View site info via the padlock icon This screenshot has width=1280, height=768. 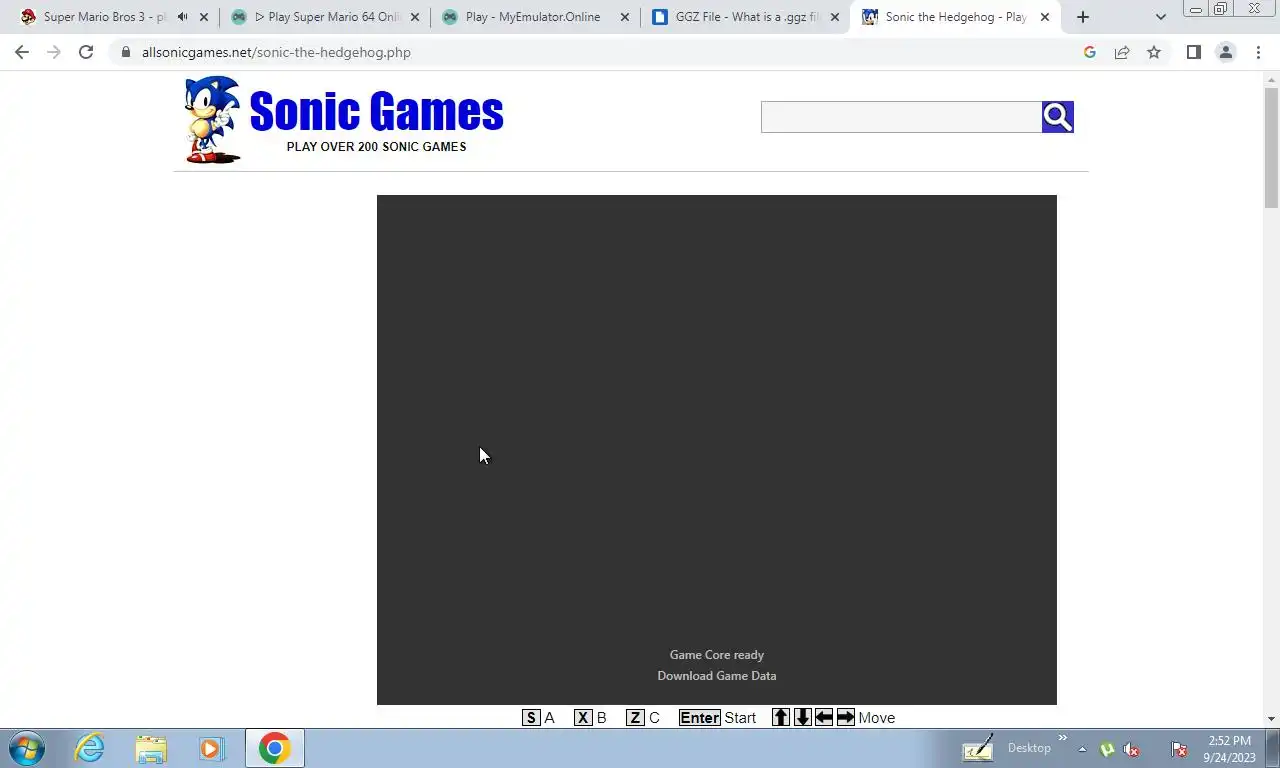tap(125, 52)
